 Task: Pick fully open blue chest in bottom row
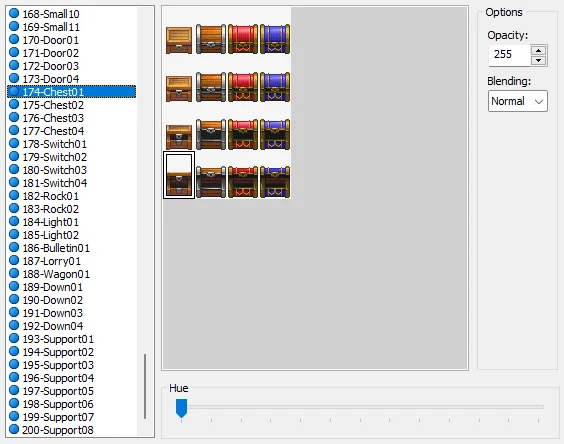click(x=275, y=182)
